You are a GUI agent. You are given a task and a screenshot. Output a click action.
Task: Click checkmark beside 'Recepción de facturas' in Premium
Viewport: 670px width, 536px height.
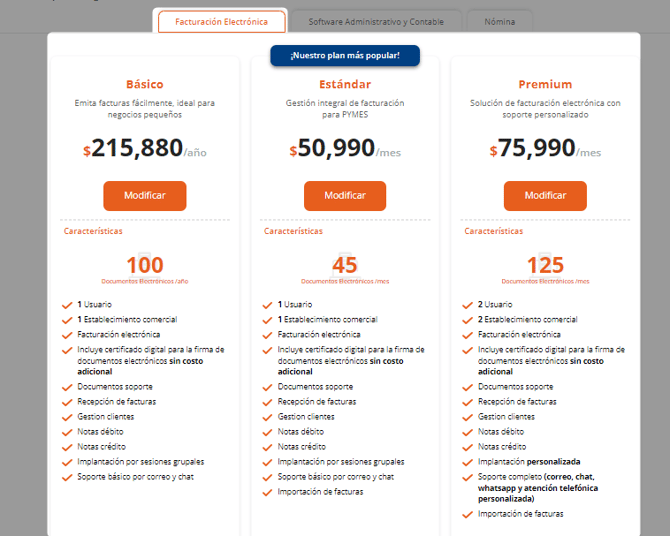(x=467, y=403)
